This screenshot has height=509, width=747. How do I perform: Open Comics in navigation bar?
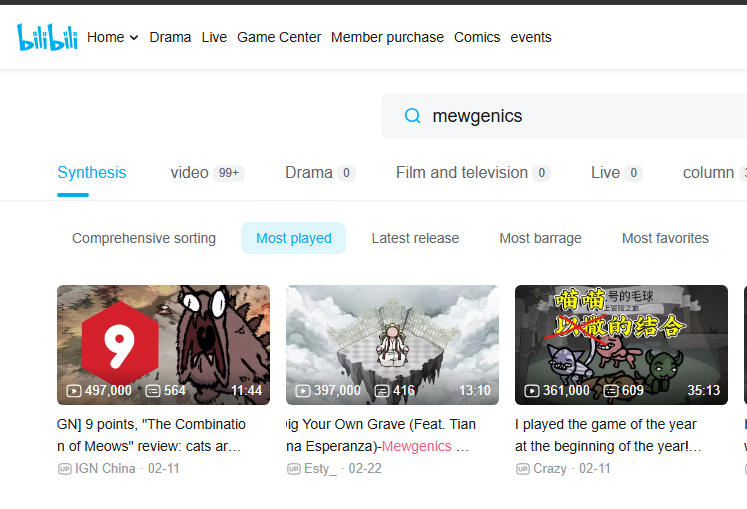[x=477, y=37]
